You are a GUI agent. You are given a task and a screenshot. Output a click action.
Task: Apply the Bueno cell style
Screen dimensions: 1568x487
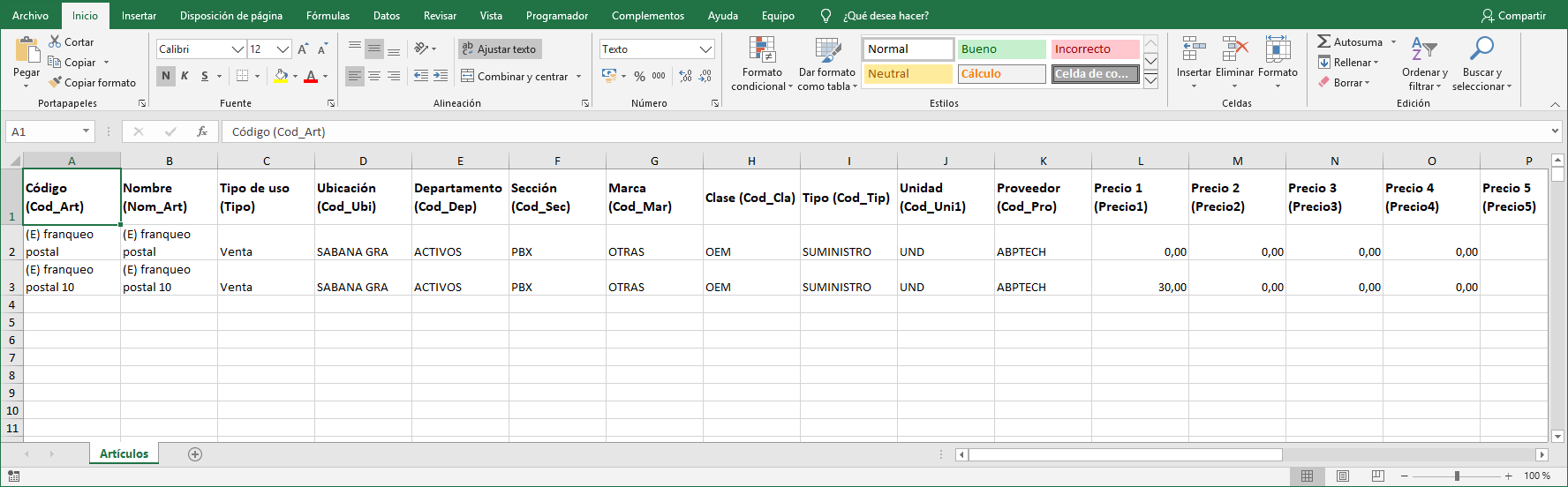click(x=1001, y=49)
